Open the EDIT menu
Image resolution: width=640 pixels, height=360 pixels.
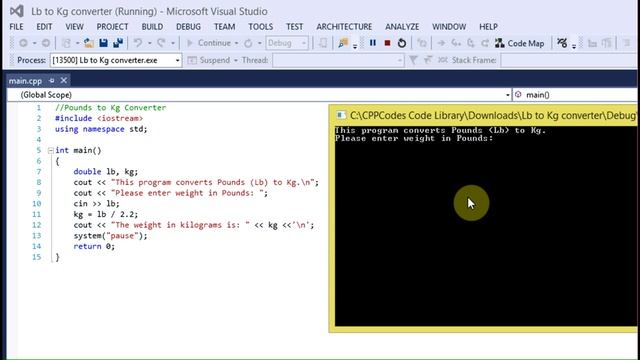pos(44,27)
